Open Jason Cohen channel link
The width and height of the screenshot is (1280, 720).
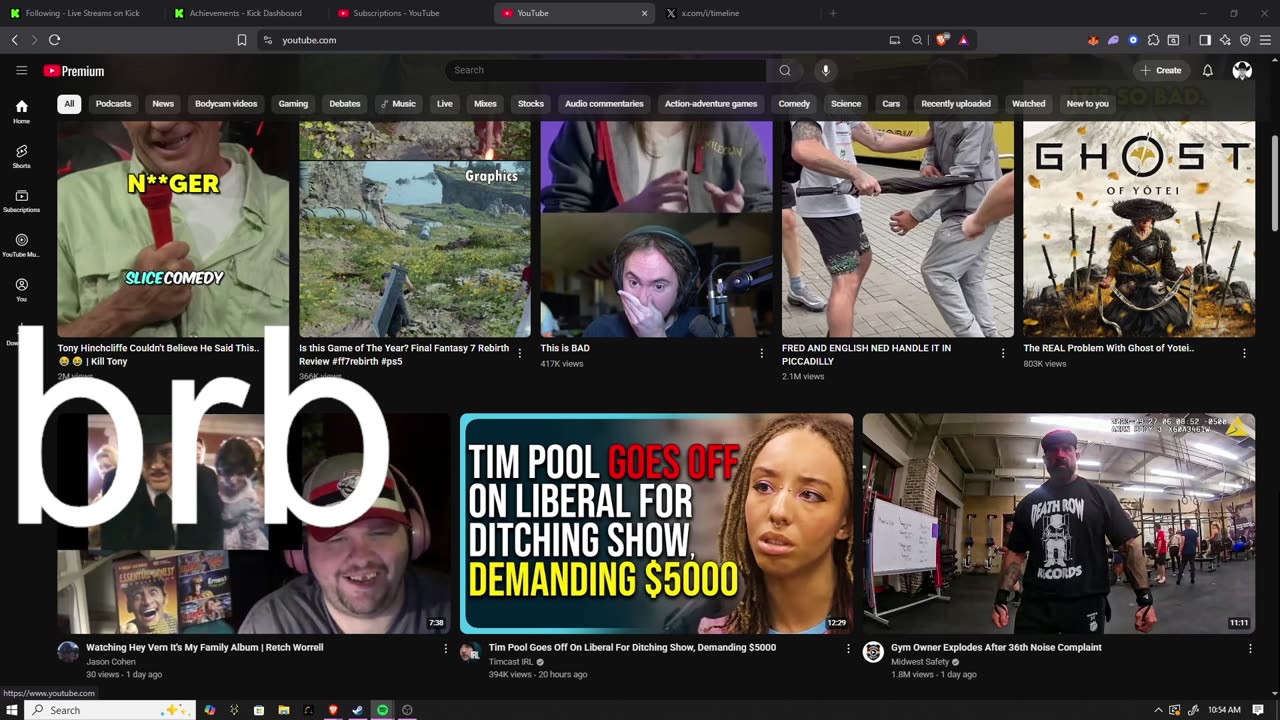[x=110, y=662]
